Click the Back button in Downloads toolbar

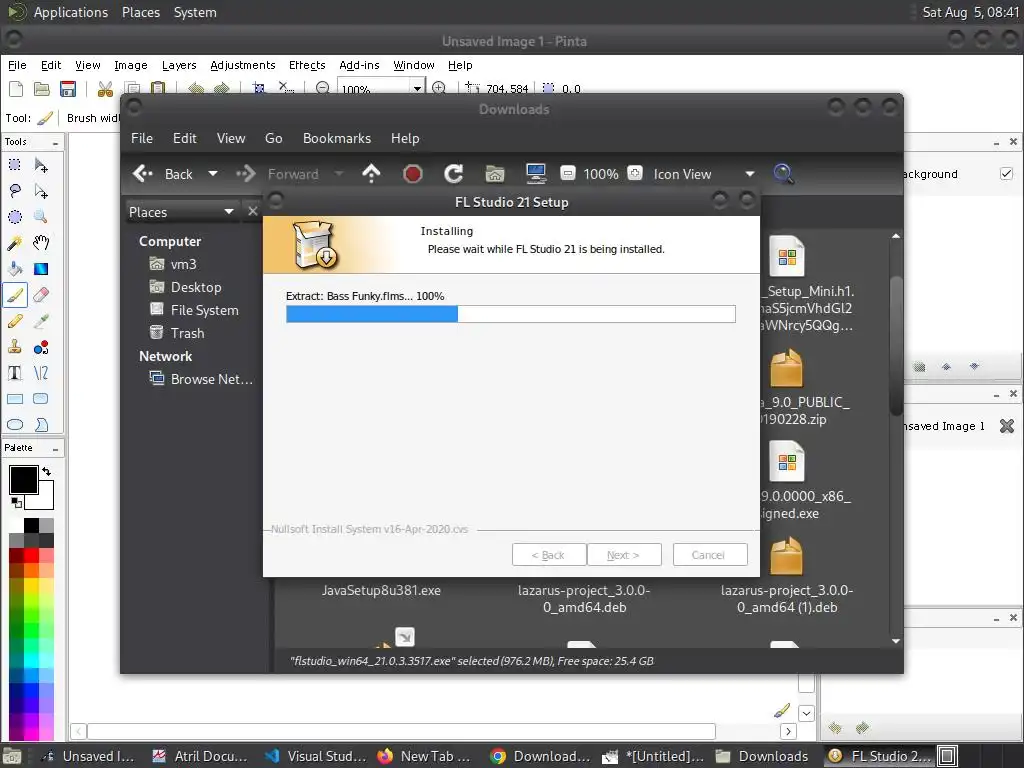click(163, 174)
